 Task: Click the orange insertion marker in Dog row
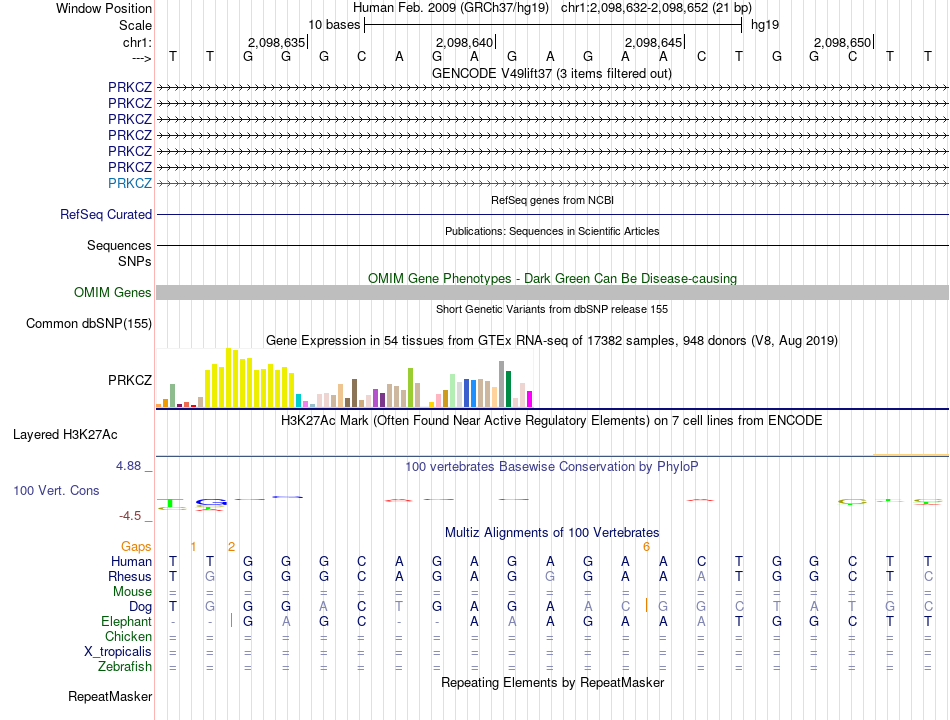tap(646, 605)
